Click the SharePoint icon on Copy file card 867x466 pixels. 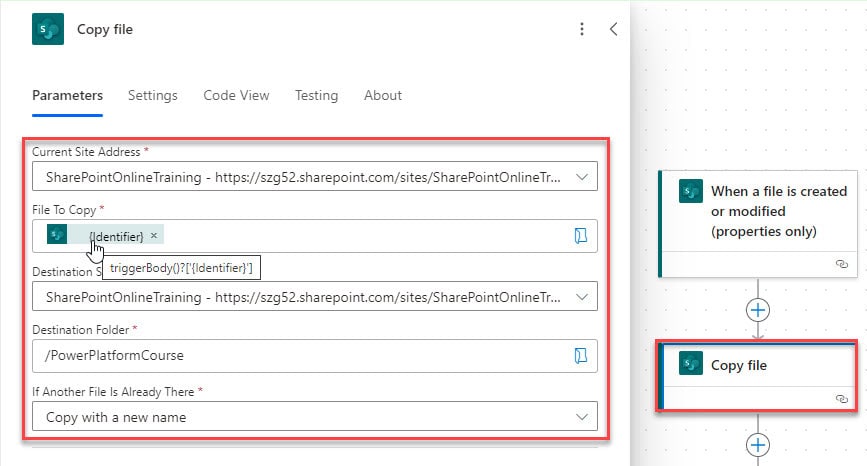click(x=691, y=363)
